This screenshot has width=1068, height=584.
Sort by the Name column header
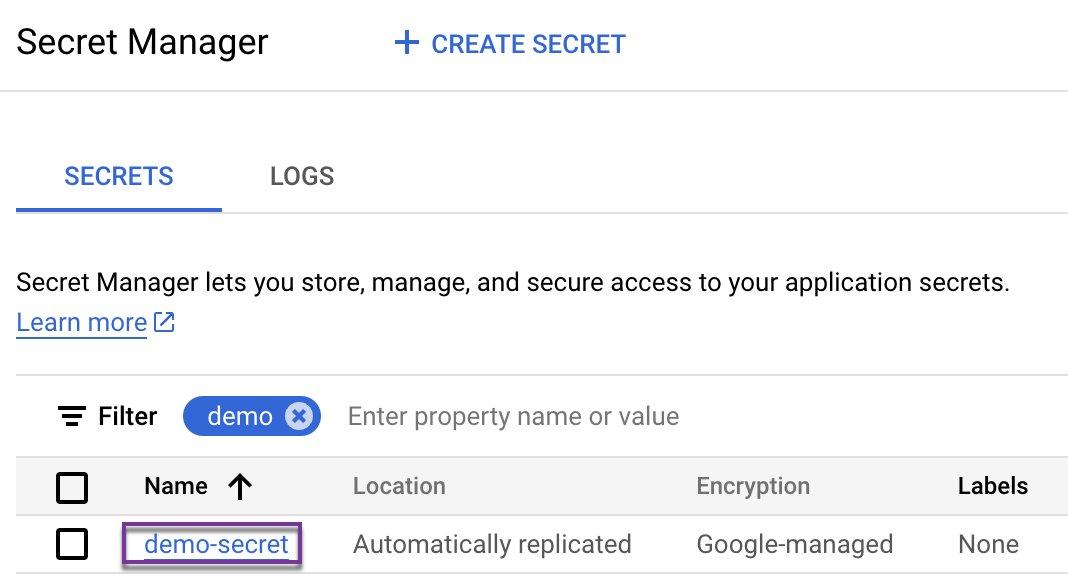point(176,487)
